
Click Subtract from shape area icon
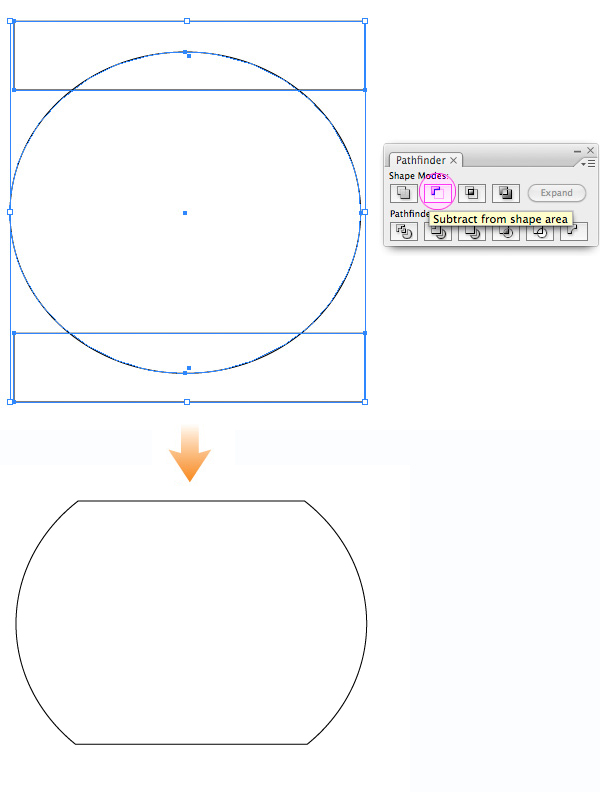click(438, 193)
